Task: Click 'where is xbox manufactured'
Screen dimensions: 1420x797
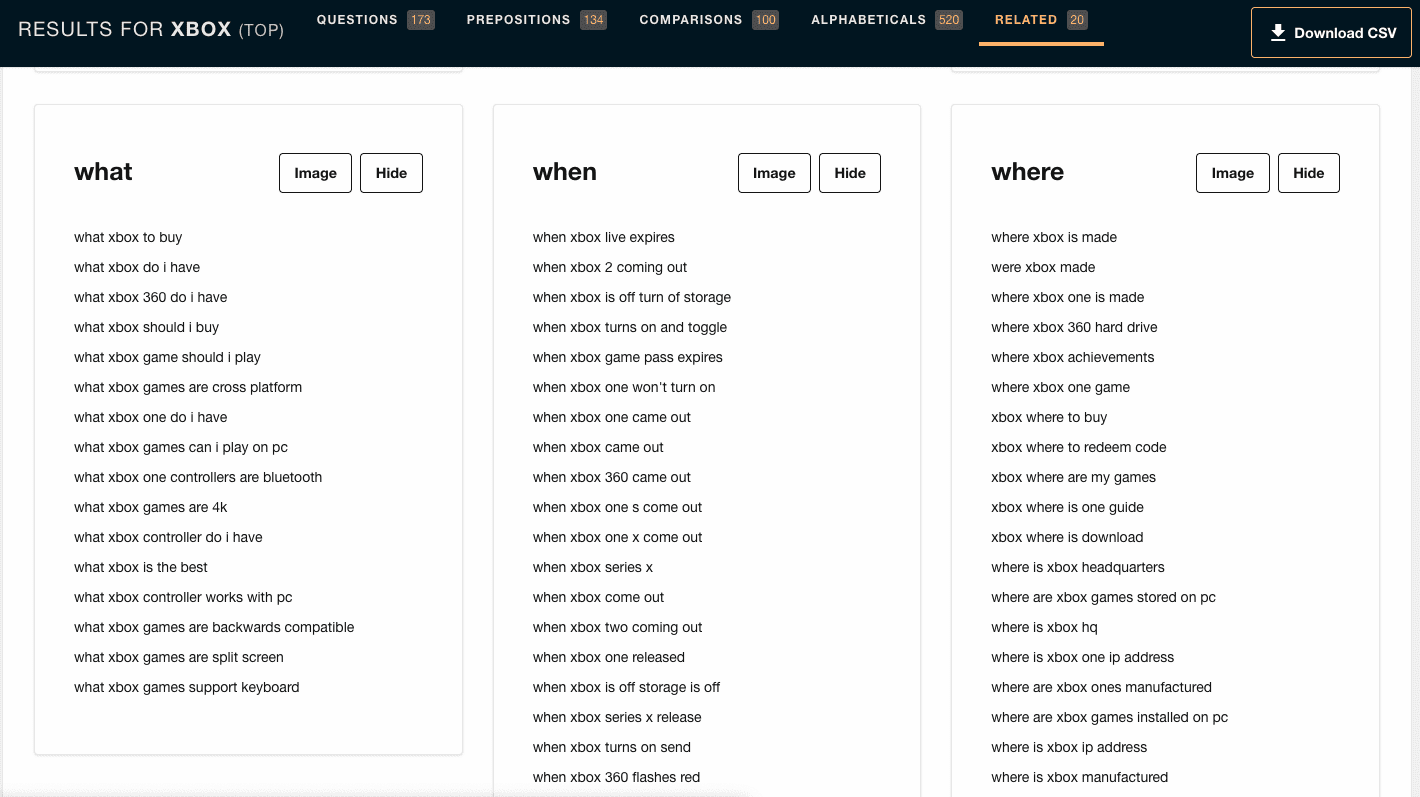Action: 1080,777
